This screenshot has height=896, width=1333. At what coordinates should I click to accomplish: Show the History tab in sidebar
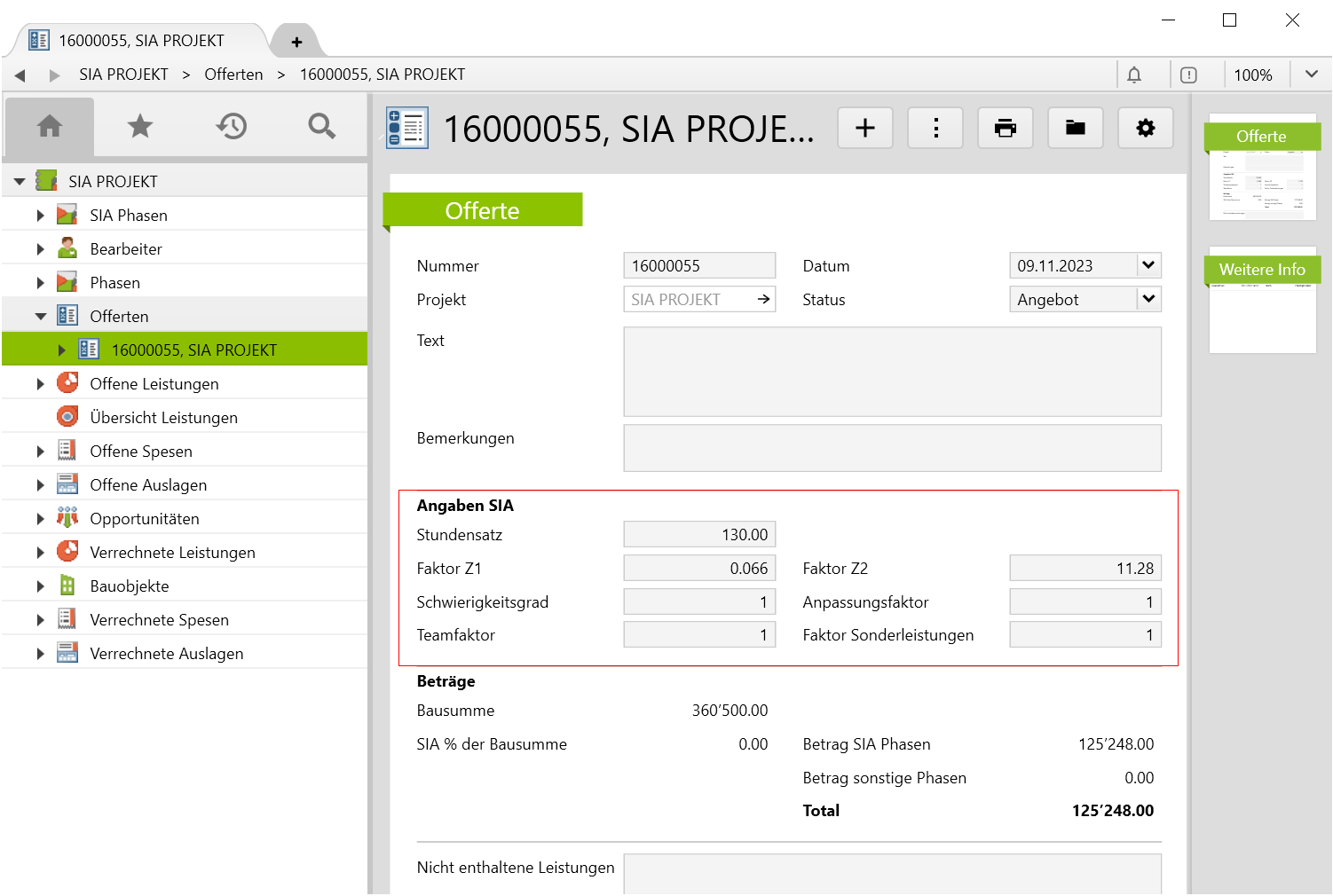231,127
